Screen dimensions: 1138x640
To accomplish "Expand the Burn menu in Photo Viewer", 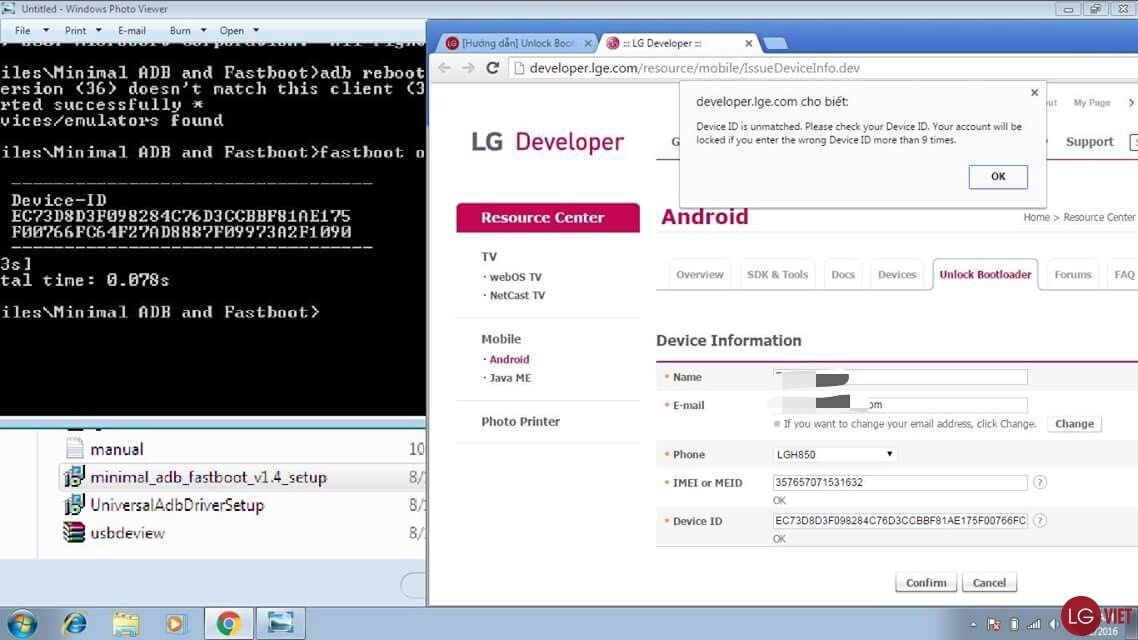I will pos(187,31).
